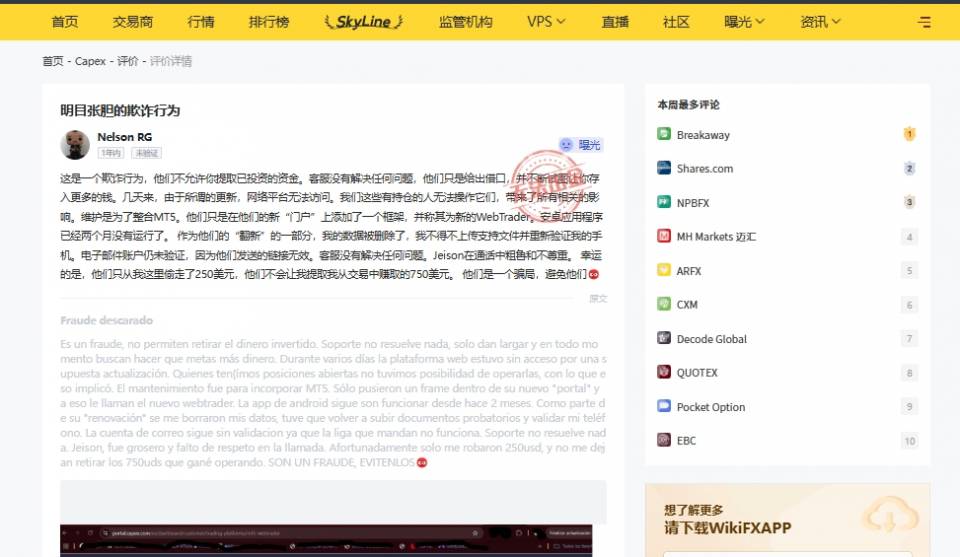The width and height of the screenshot is (960, 557).
Task: Open the attached screenshot thumbnail
Action: click(x=326, y=540)
